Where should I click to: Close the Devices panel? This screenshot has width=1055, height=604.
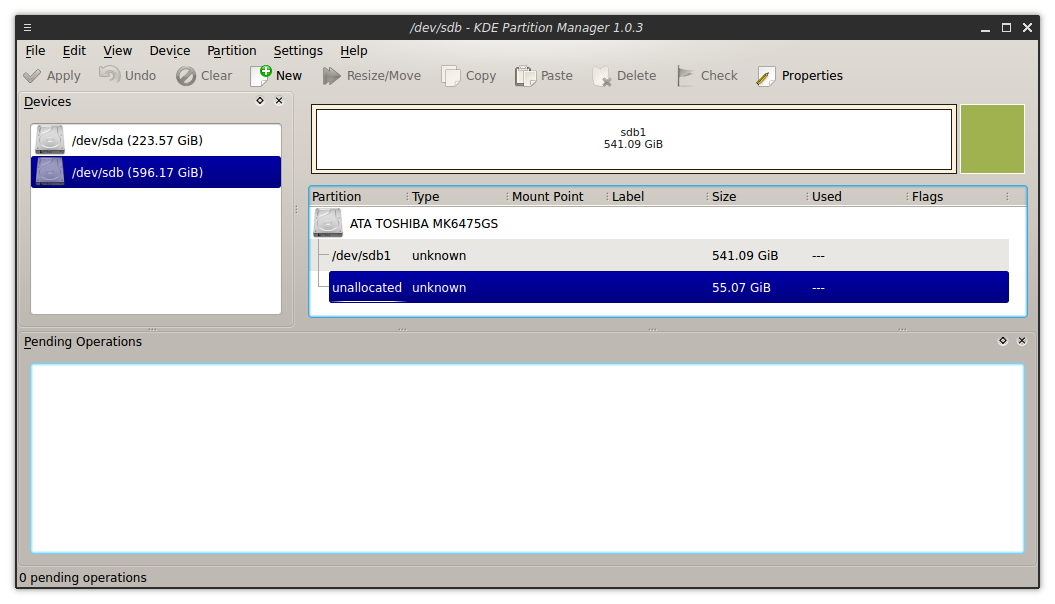pos(279,100)
